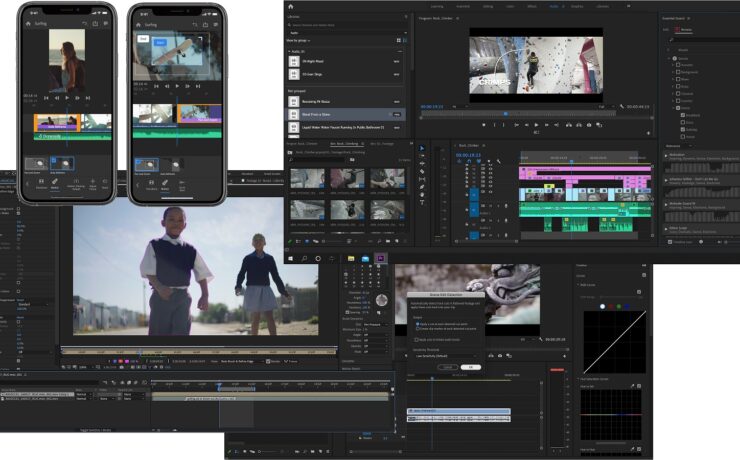Select top-left clip thumbnail in Project panel
The image size is (740, 460).
click(x=307, y=179)
